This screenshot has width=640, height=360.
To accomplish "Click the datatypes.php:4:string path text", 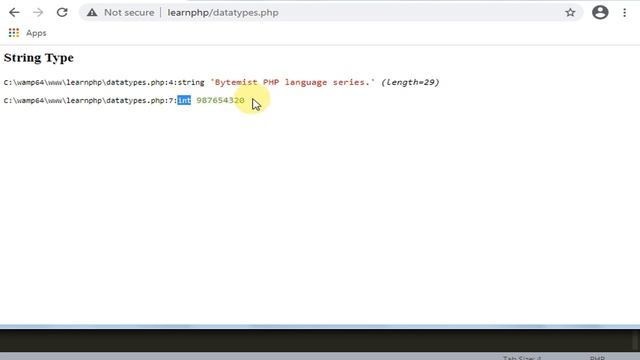I will coord(104,82).
